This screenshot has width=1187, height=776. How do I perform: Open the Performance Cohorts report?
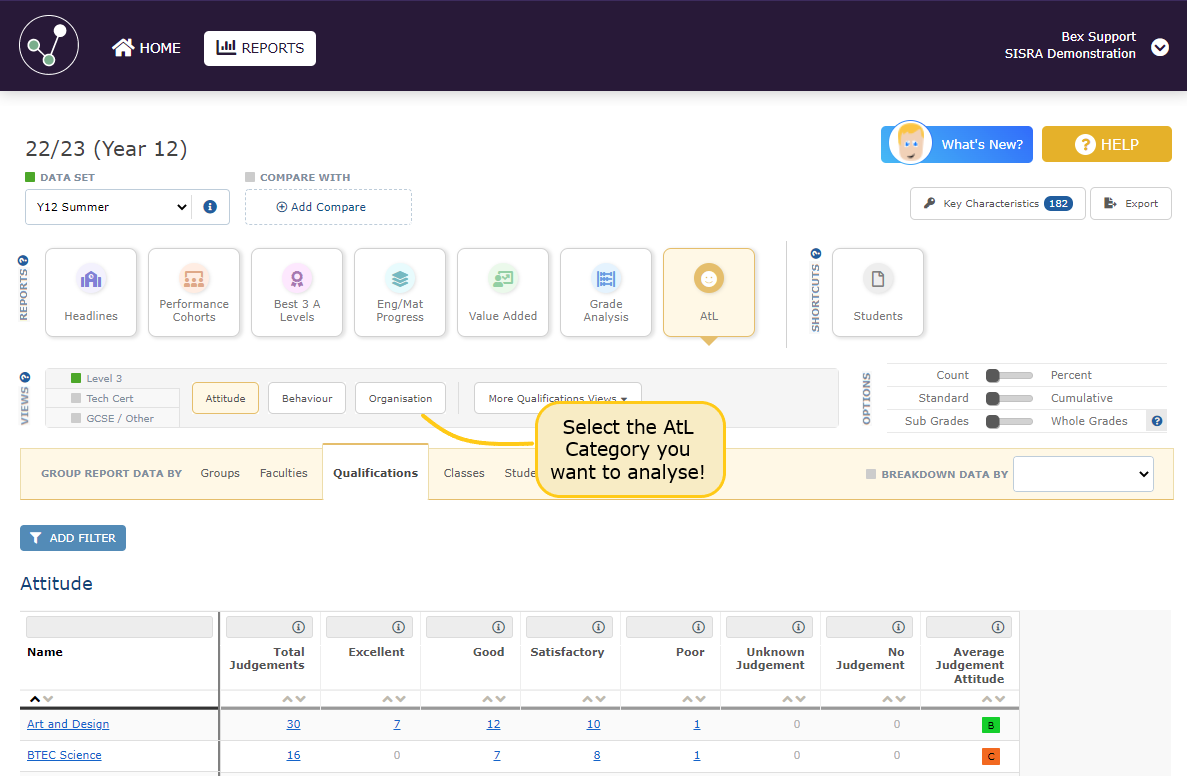coord(194,292)
